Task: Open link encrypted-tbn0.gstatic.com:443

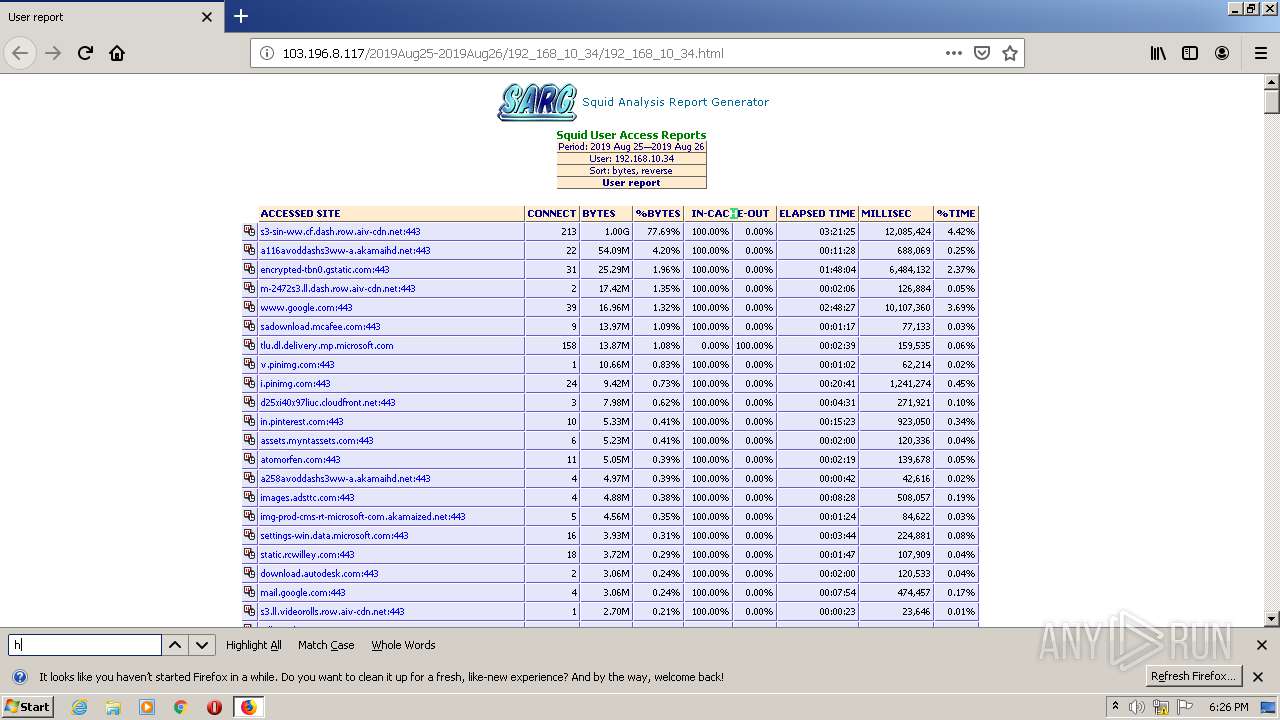Action: [325, 270]
